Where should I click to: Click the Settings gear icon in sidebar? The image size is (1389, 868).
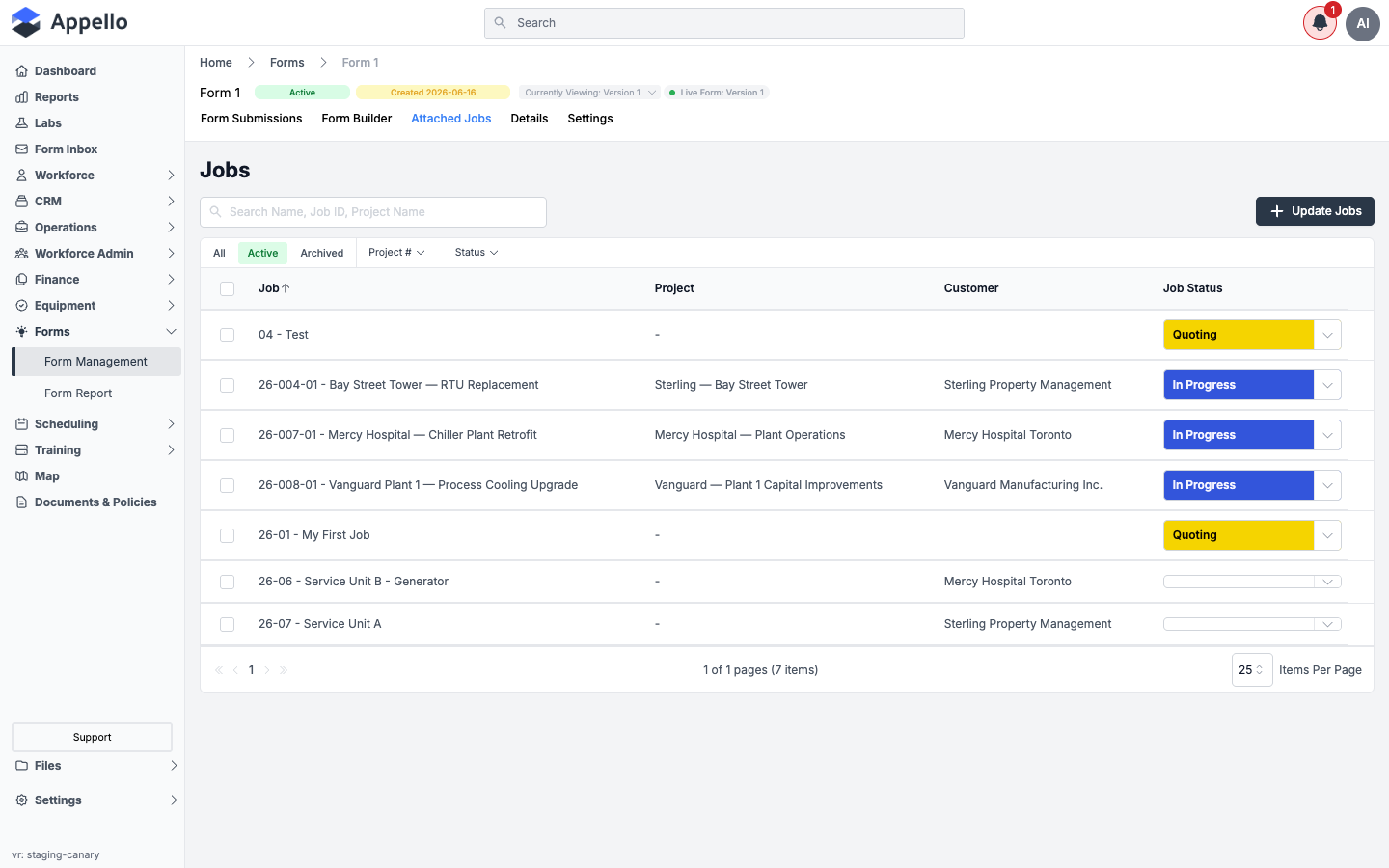[21, 800]
